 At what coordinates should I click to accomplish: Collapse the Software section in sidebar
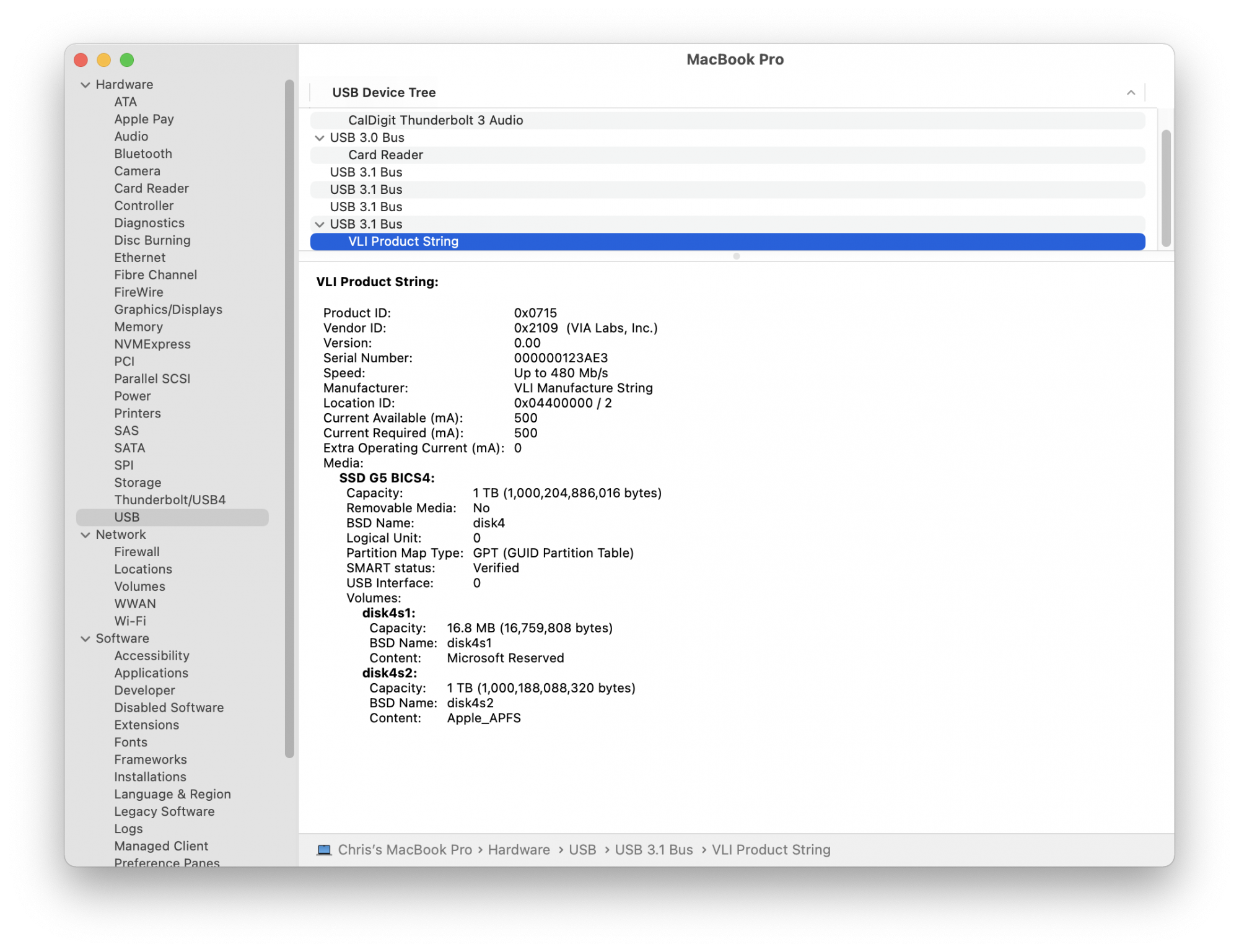[85, 639]
